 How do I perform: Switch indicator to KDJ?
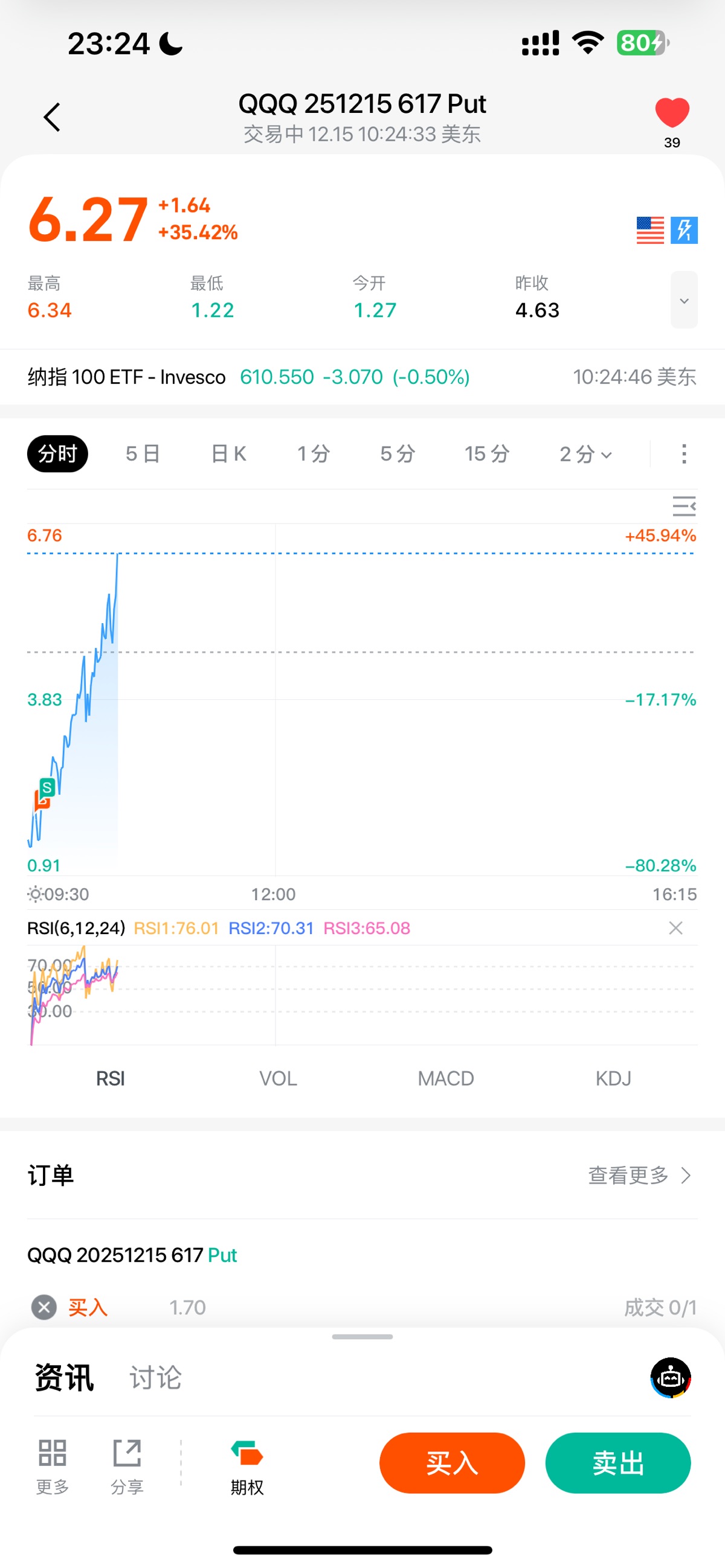click(x=613, y=1078)
